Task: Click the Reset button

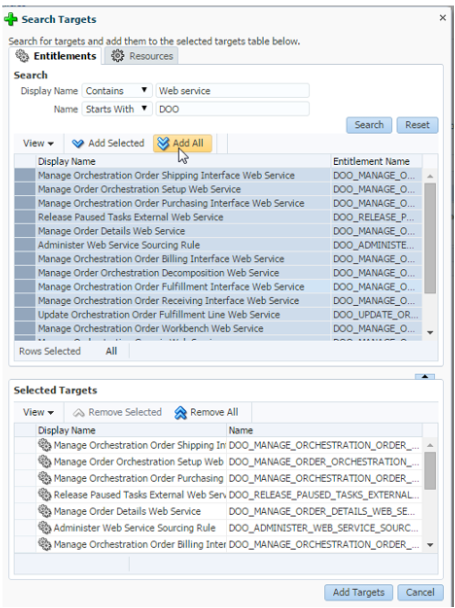Action: click(417, 125)
